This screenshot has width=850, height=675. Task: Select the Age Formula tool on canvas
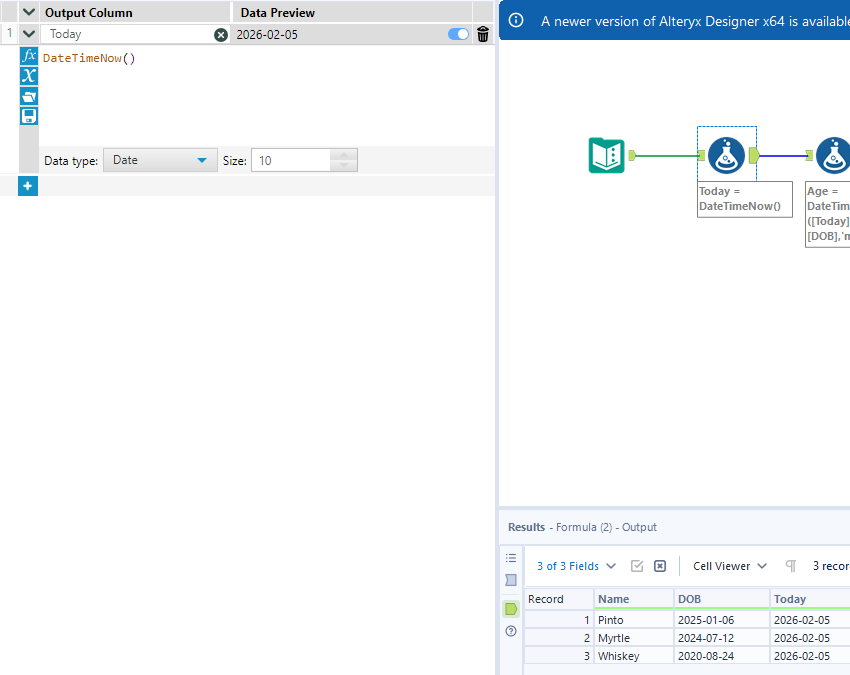[x=834, y=156]
